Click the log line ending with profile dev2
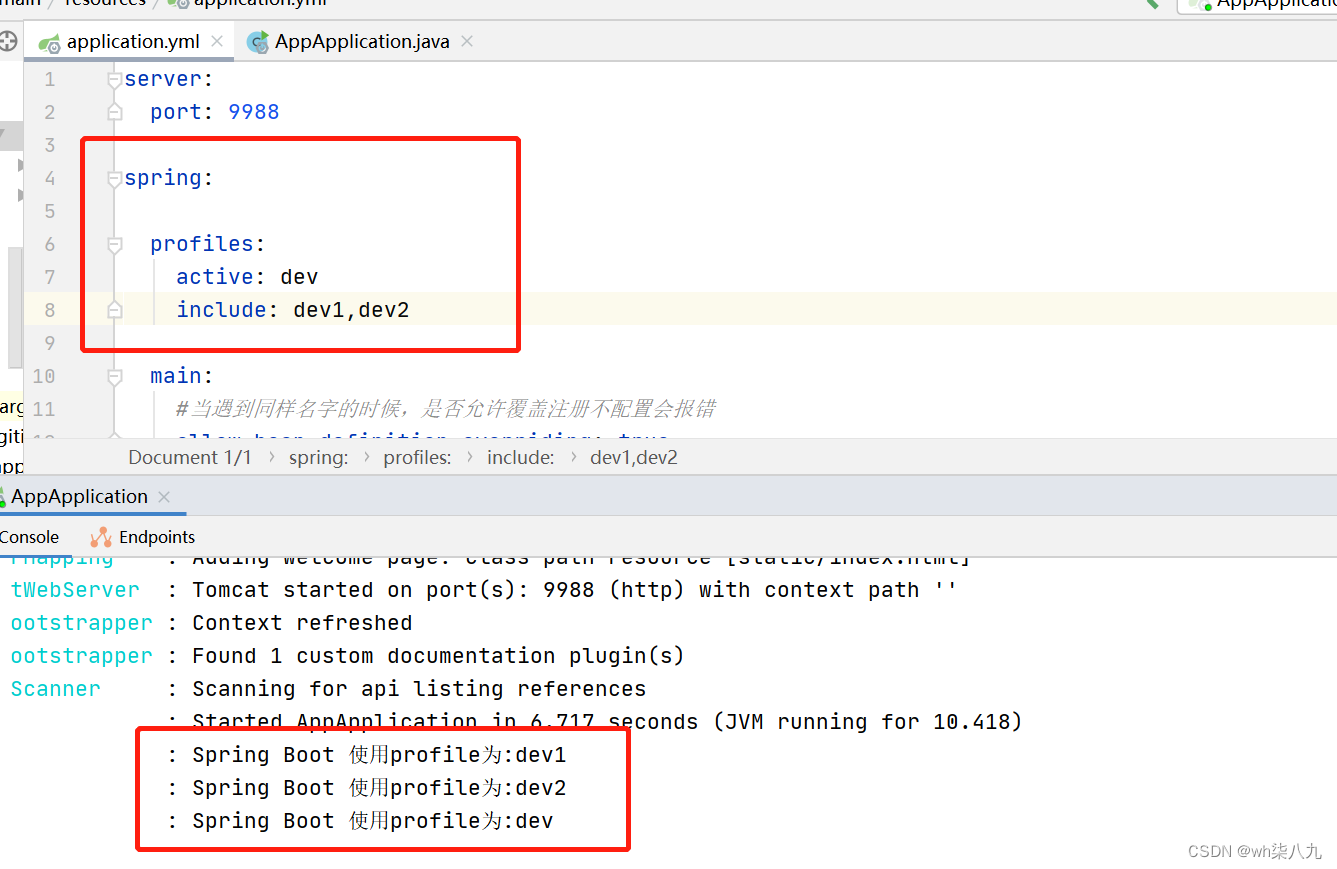 (379, 788)
